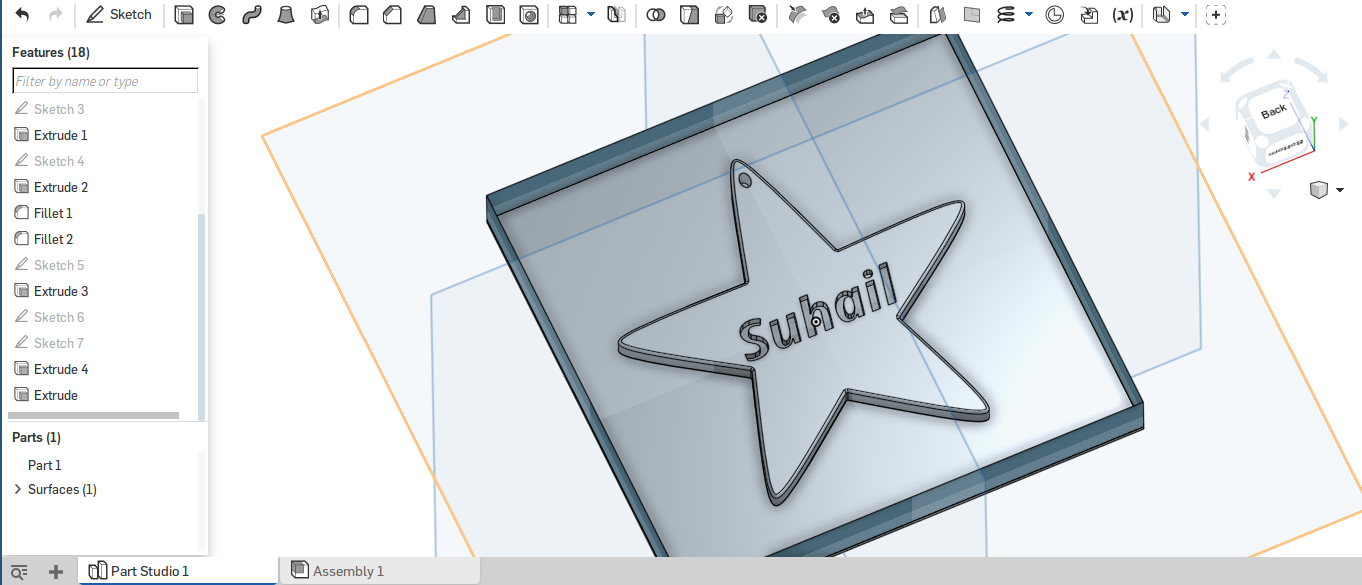
Task: Select the Loft tool
Action: [x=286, y=15]
